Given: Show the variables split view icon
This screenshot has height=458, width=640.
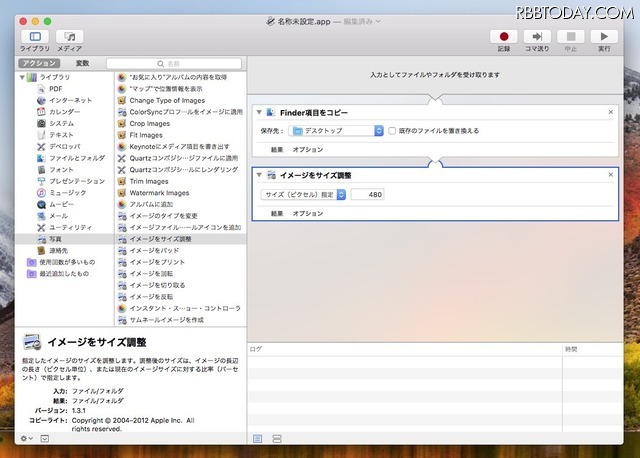Looking at the screenshot, I should pyautogui.click(x=277, y=439).
